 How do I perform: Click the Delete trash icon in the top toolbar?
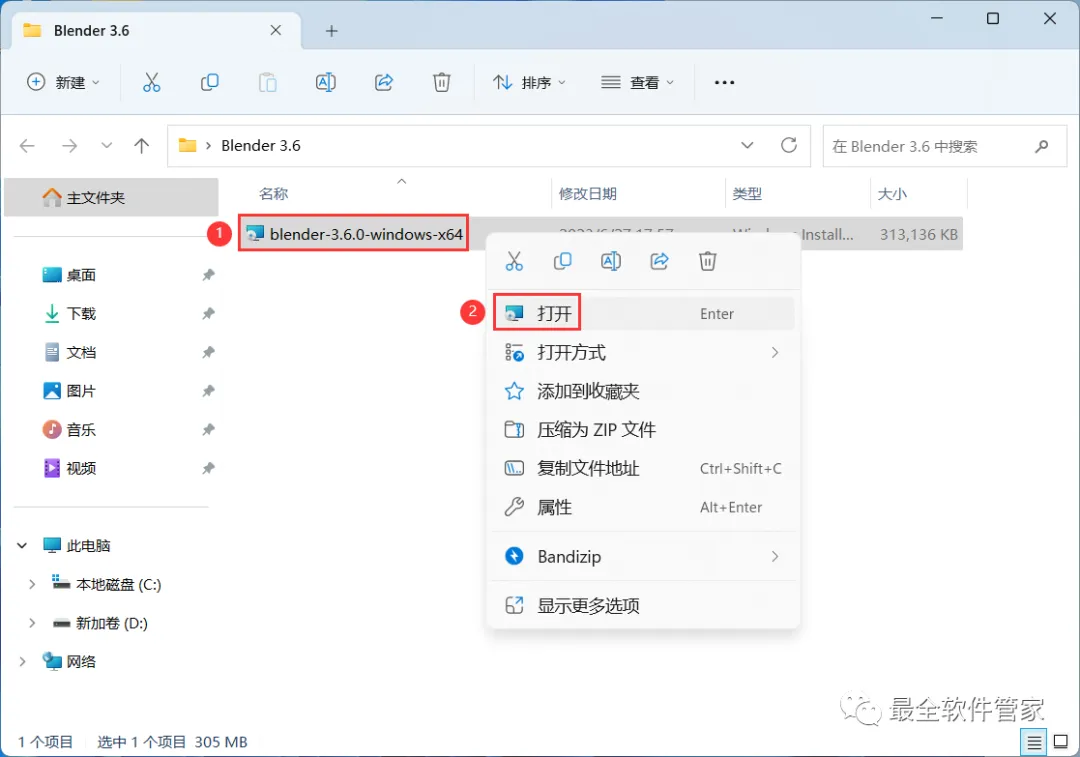tap(442, 83)
